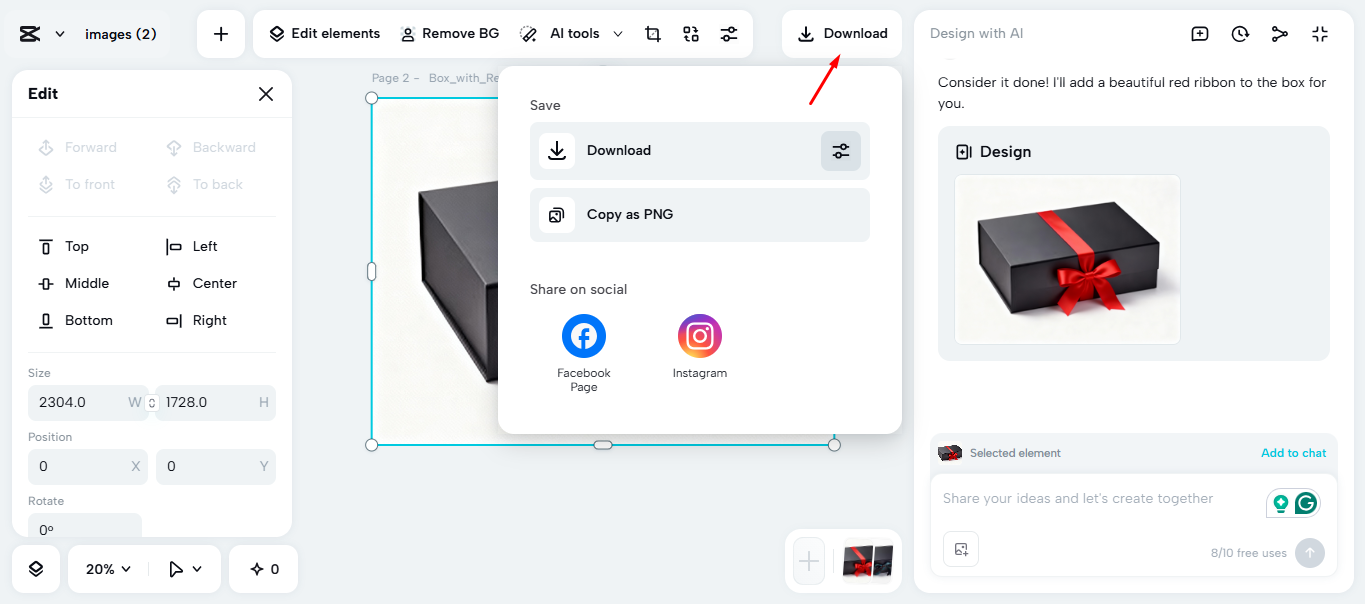Open download settings sliders icon
Image resolution: width=1365 pixels, height=604 pixels.
[841, 151]
